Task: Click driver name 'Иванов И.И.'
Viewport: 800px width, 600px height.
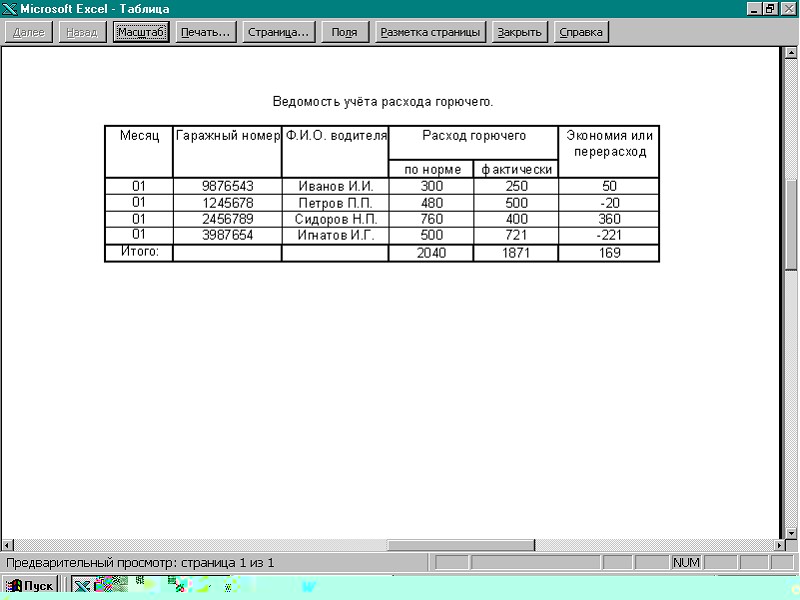Action: (x=336, y=186)
